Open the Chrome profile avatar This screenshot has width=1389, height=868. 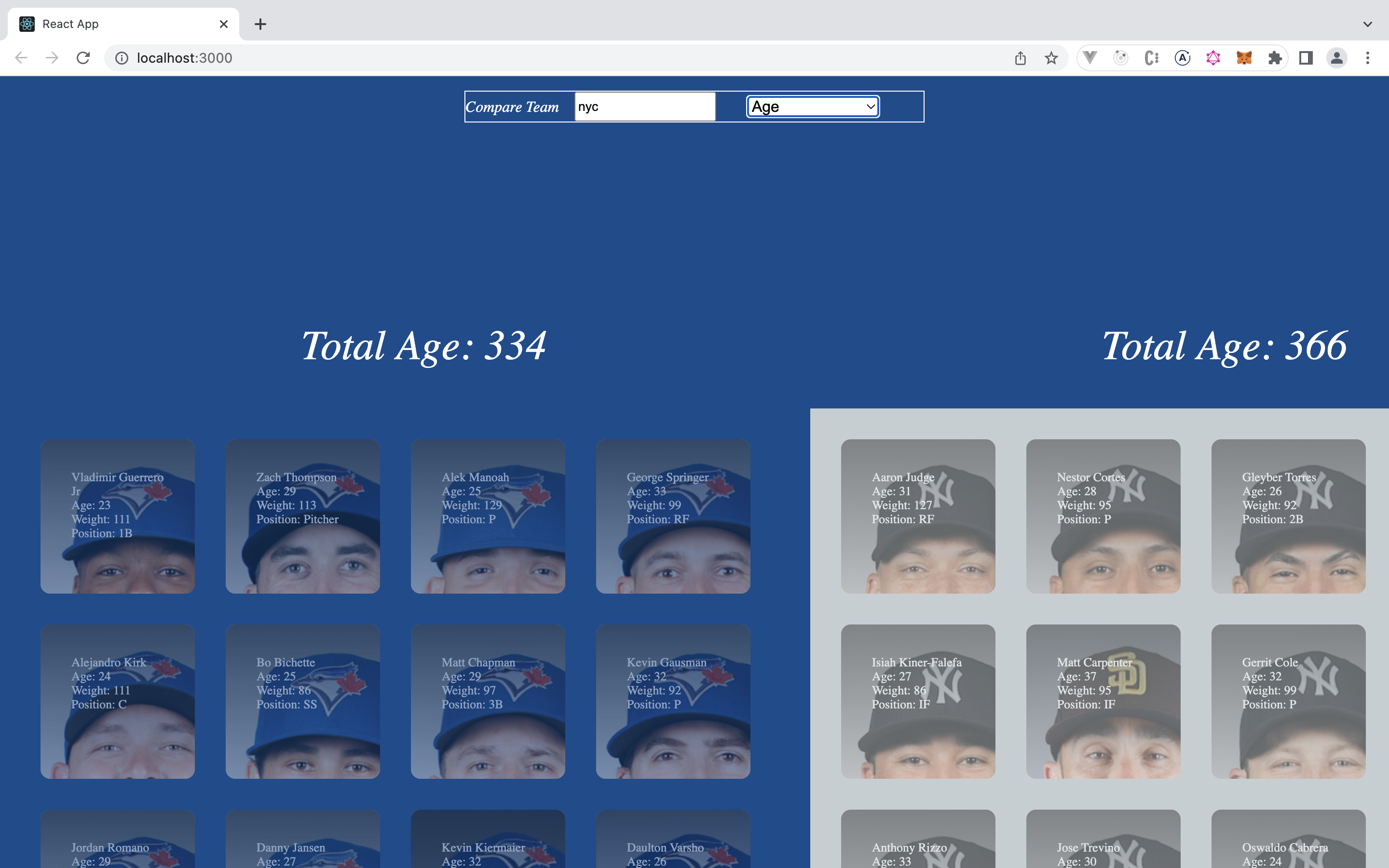coord(1336,58)
